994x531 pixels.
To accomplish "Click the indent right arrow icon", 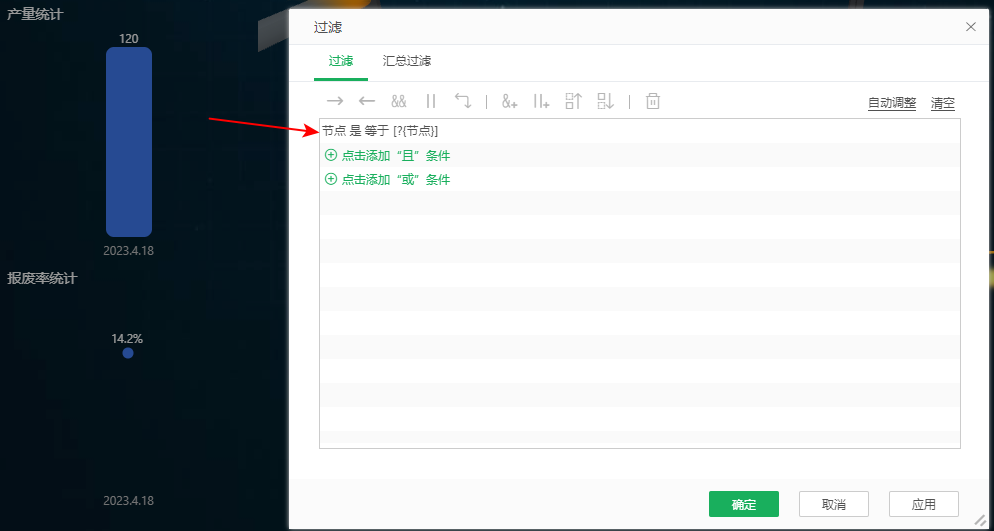I will (x=335, y=101).
